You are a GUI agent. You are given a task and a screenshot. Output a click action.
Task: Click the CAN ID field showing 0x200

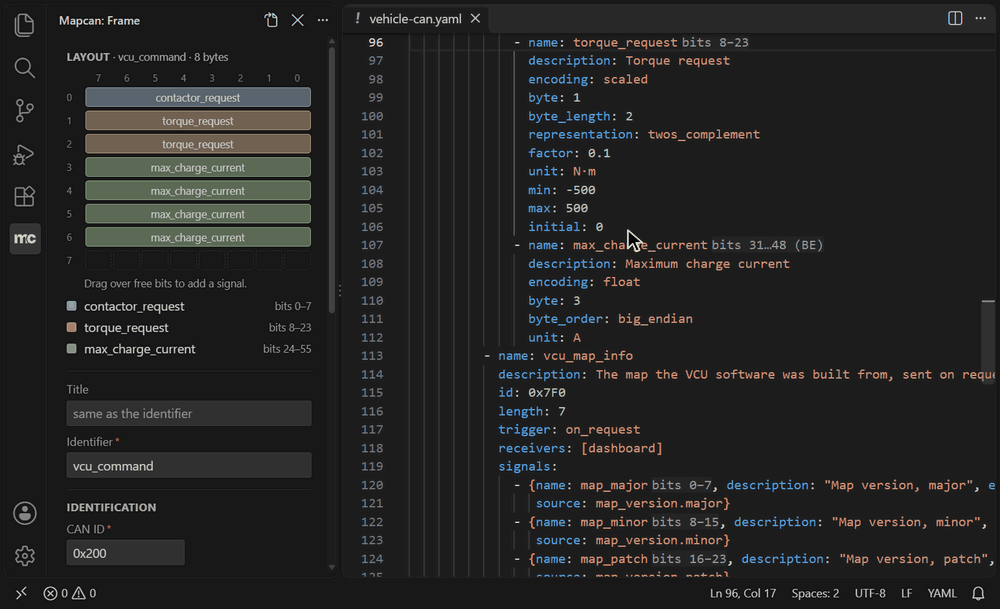pyautogui.click(x=126, y=553)
